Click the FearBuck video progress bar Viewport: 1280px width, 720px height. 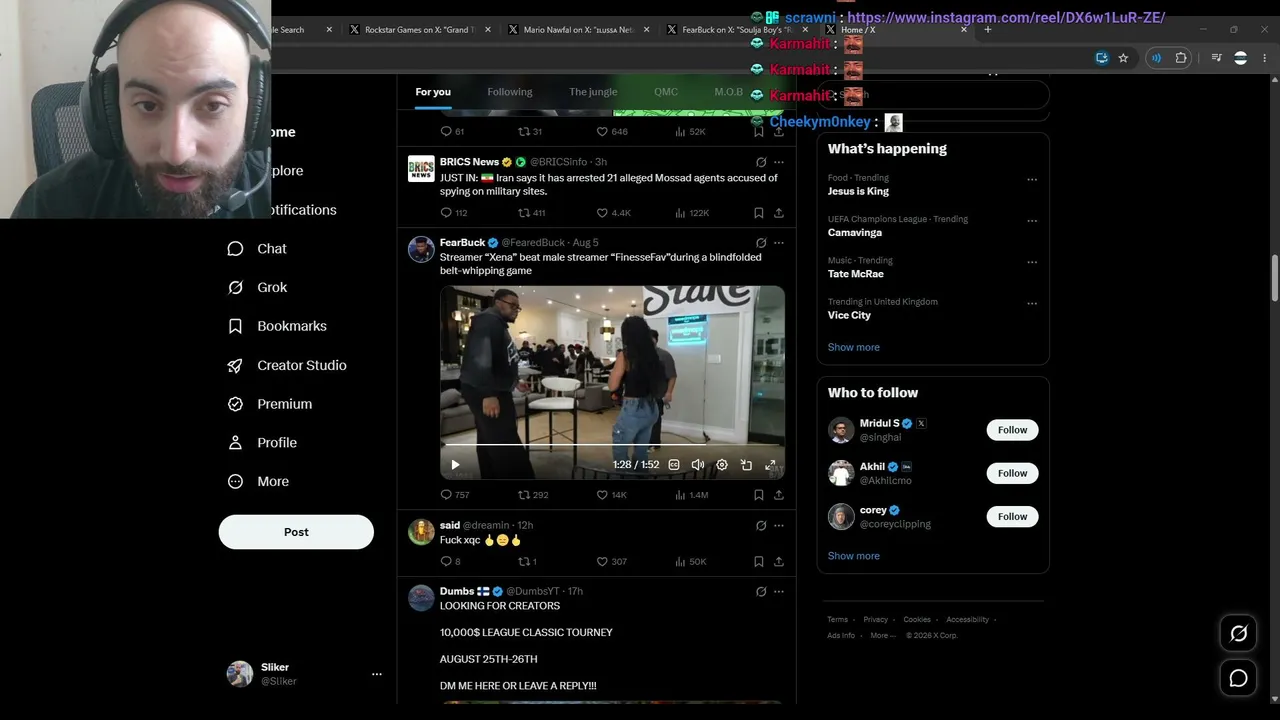click(x=612, y=445)
